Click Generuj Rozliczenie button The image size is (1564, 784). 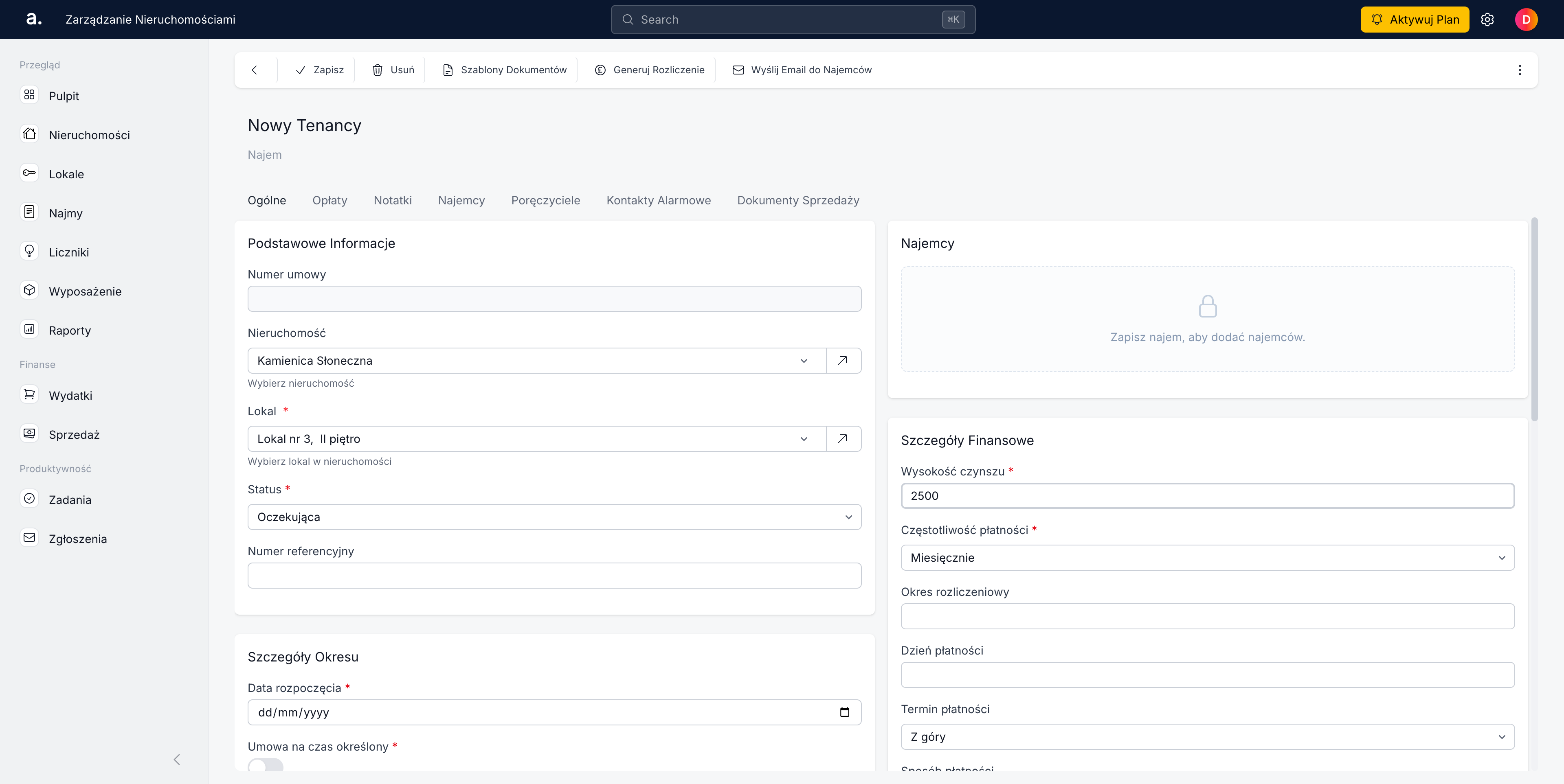(650, 70)
